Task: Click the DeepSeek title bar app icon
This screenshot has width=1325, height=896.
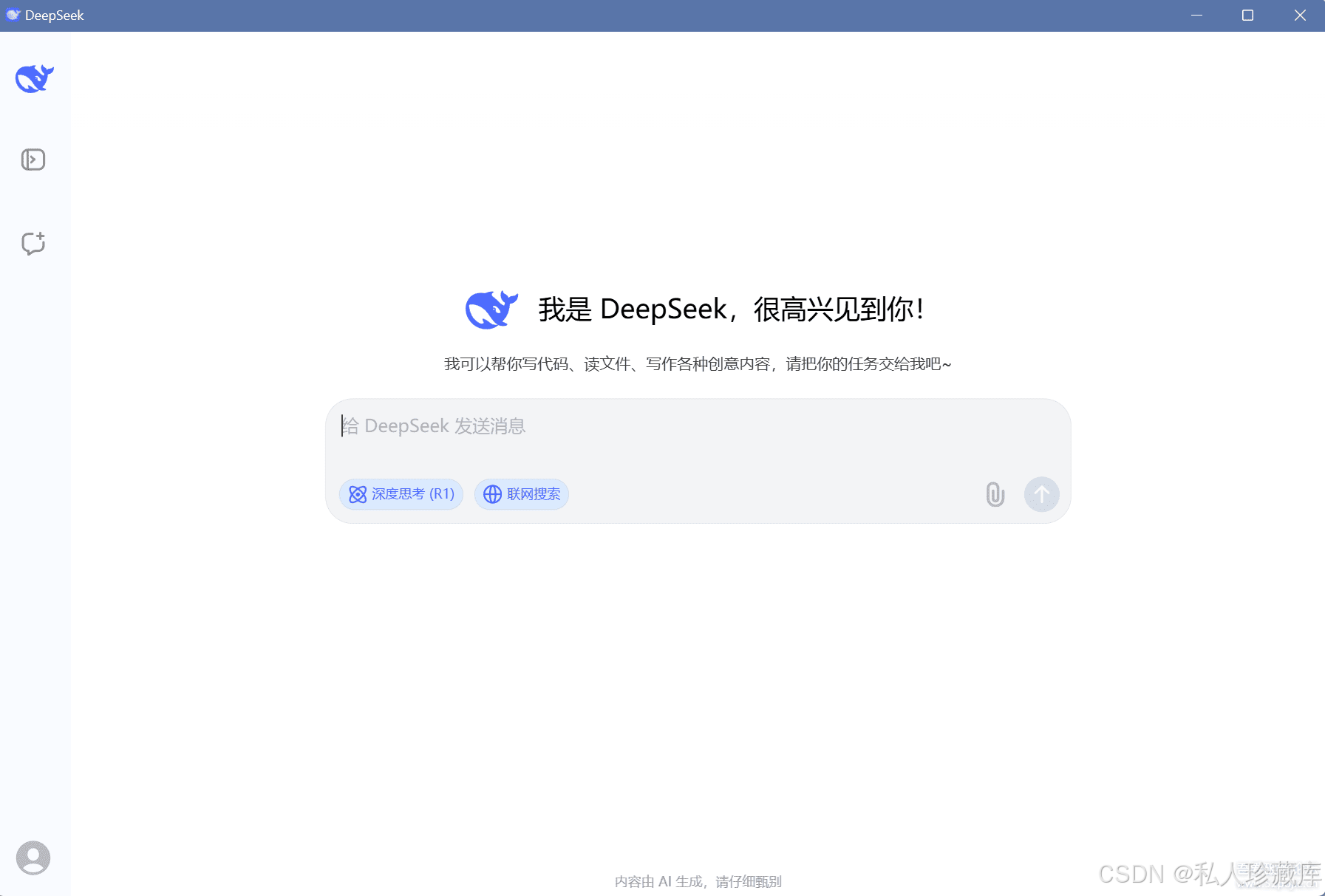Action: (x=13, y=15)
